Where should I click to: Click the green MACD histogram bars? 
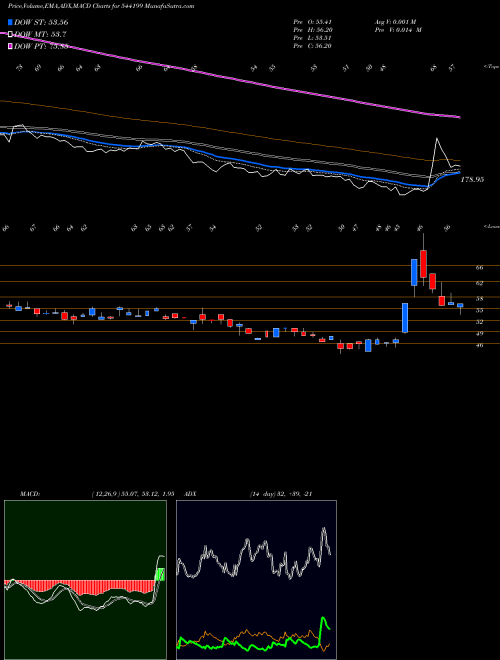[x=160, y=575]
